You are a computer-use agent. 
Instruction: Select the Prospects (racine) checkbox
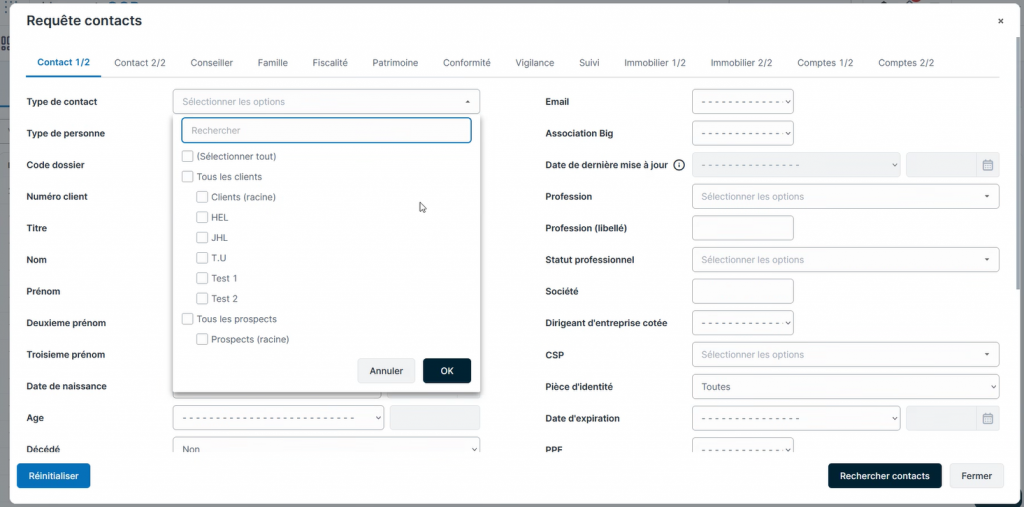pyautogui.click(x=202, y=339)
